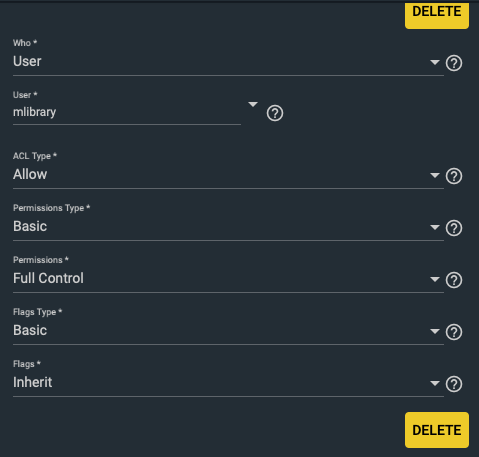Open Flags dropdown arrow
The width and height of the screenshot is (479, 457).
[434, 383]
